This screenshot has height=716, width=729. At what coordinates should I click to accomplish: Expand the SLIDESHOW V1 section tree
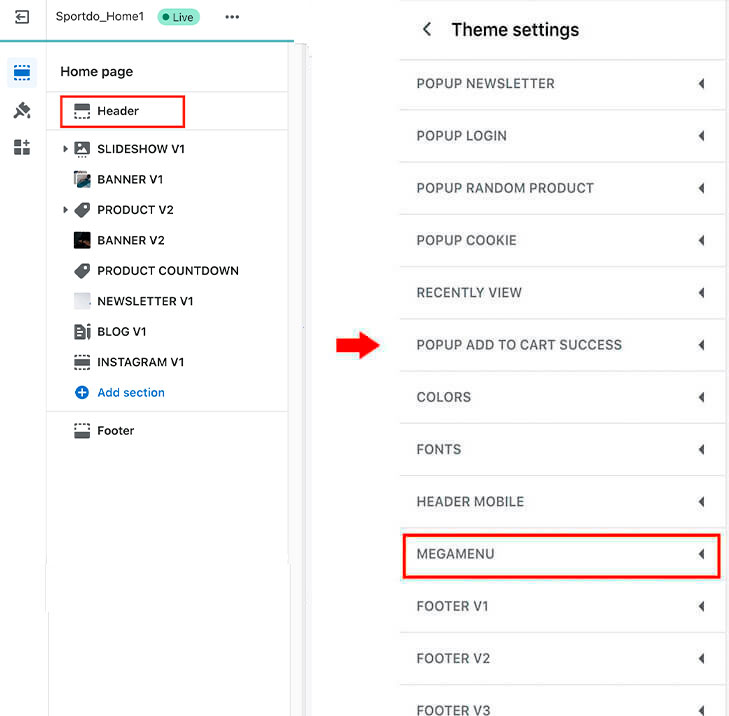tap(65, 149)
